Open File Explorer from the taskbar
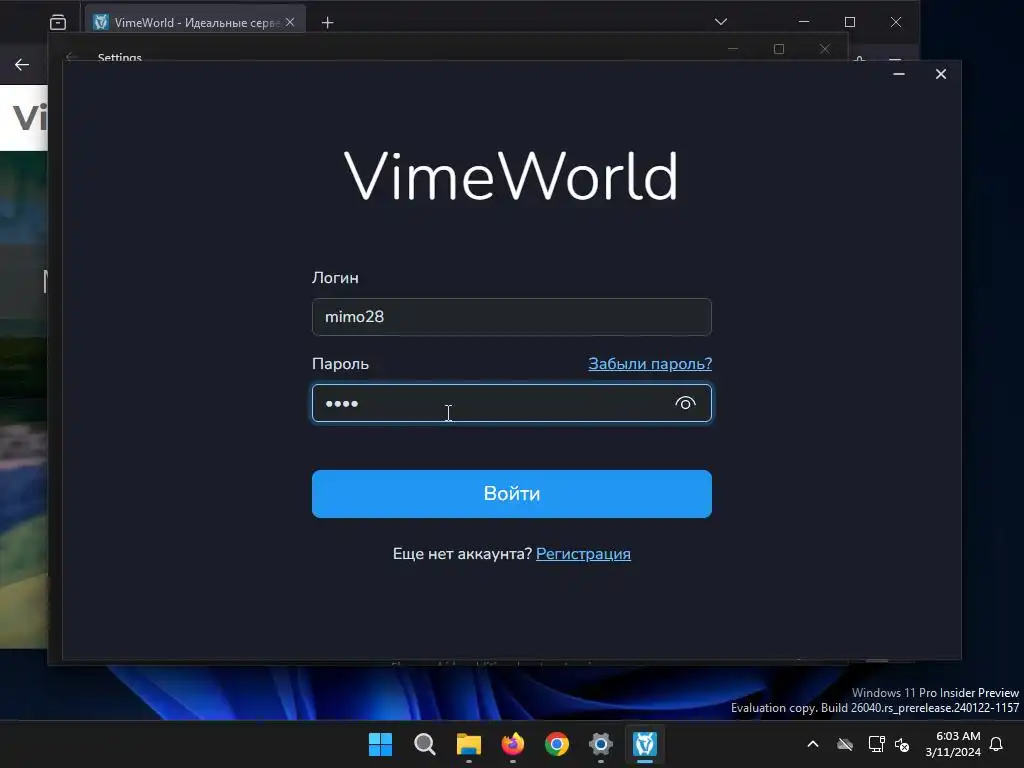The width and height of the screenshot is (1024, 768). (x=468, y=744)
